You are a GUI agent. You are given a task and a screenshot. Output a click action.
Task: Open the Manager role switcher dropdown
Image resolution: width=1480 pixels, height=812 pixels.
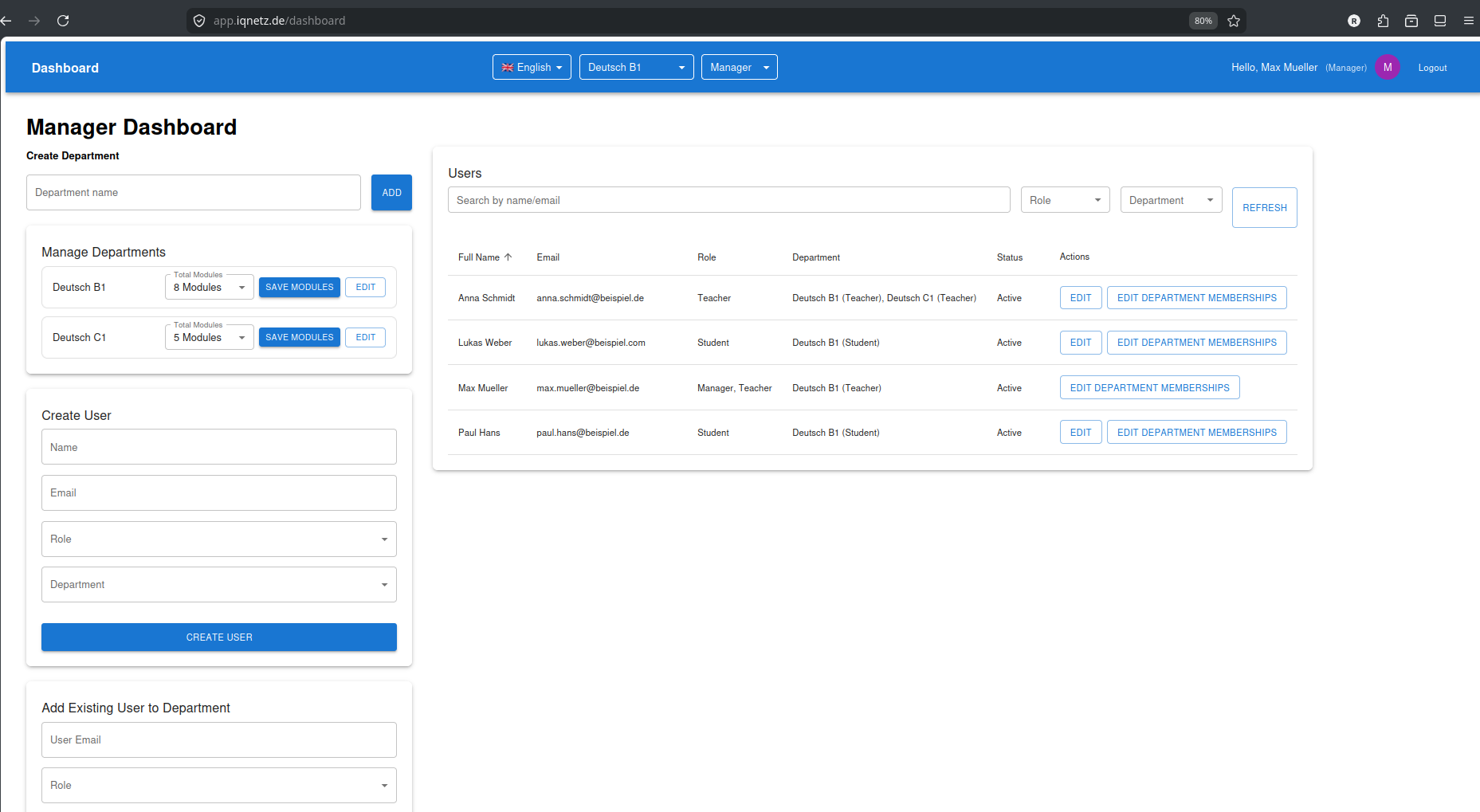[739, 68]
